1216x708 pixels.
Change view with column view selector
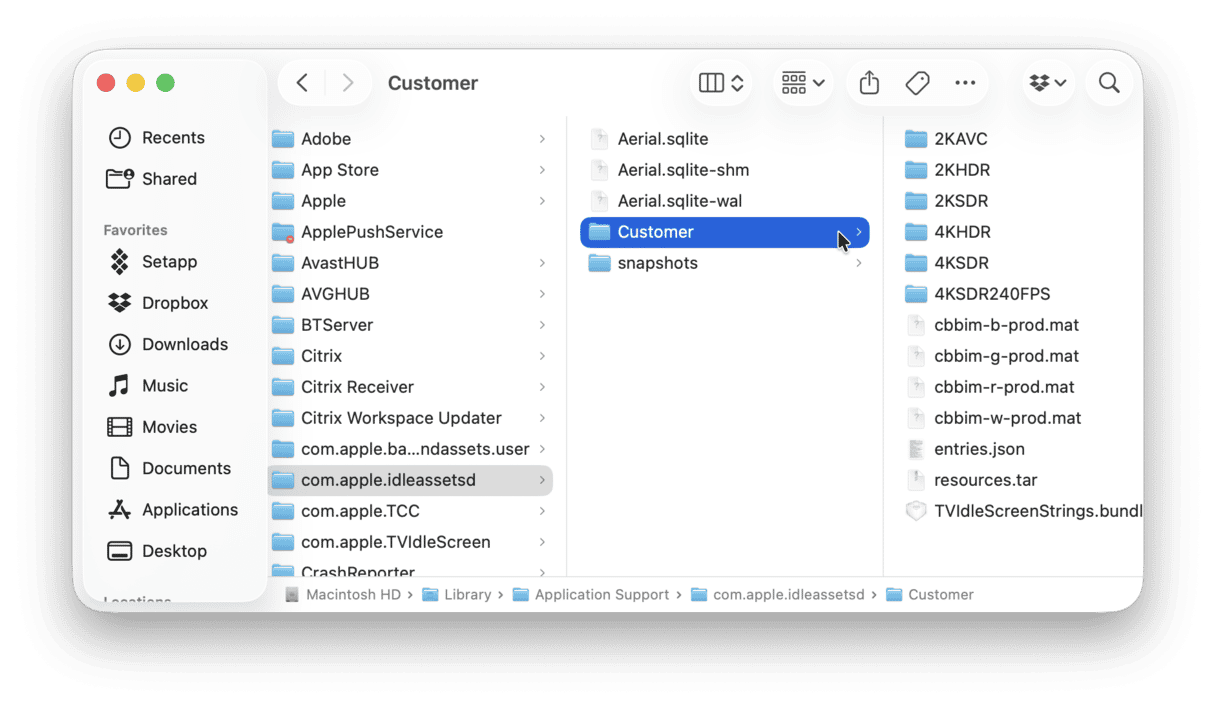pyautogui.click(x=721, y=83)
